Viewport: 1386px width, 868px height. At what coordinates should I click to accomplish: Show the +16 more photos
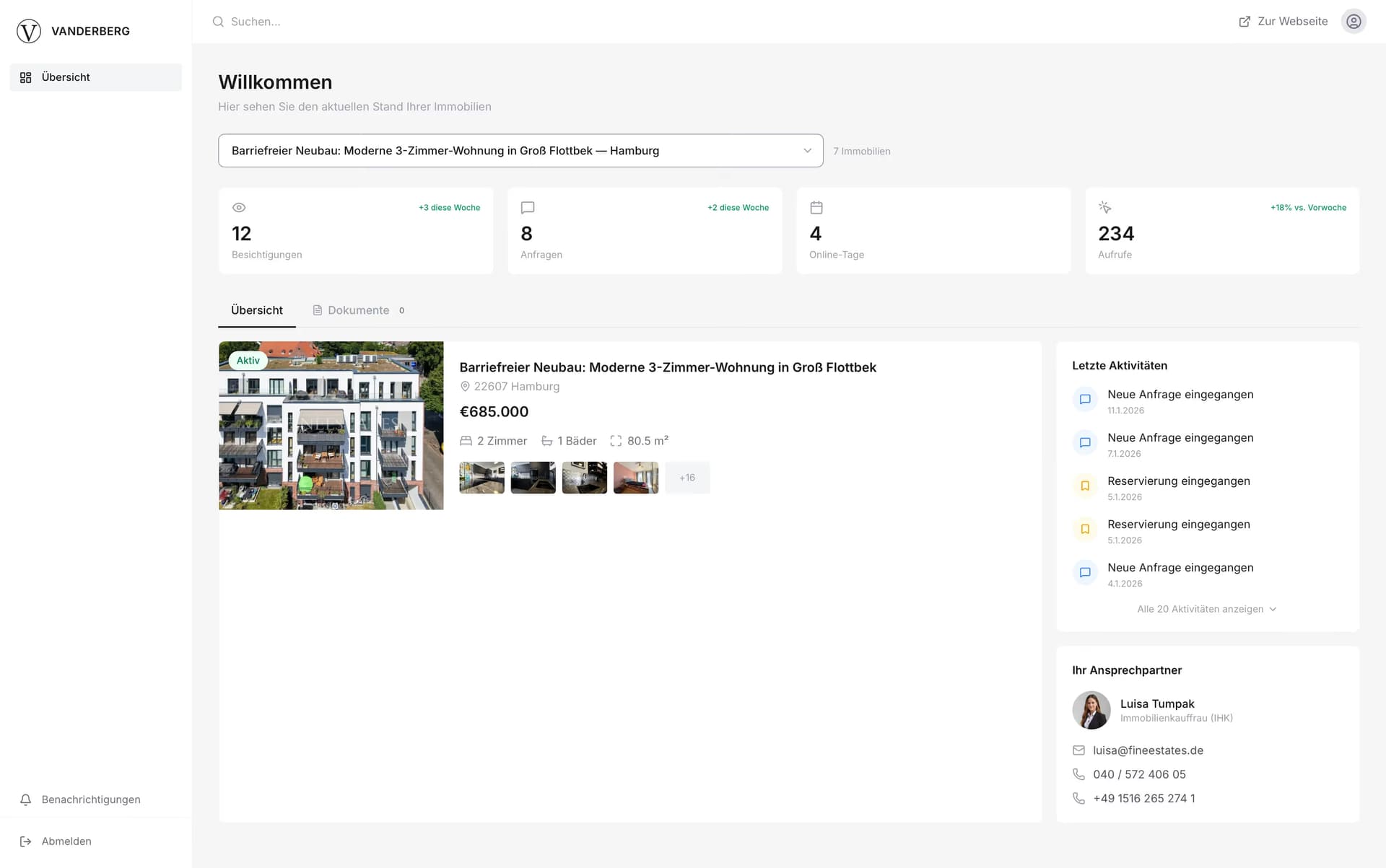click(x=687, y=478)
